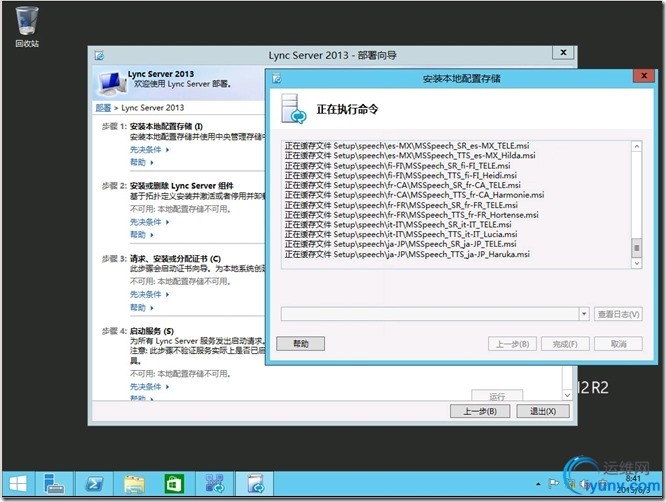This screenshot has height=502, width=666.
Task: Click the output log scrollbar down arrow
Action: click(636, 263)
